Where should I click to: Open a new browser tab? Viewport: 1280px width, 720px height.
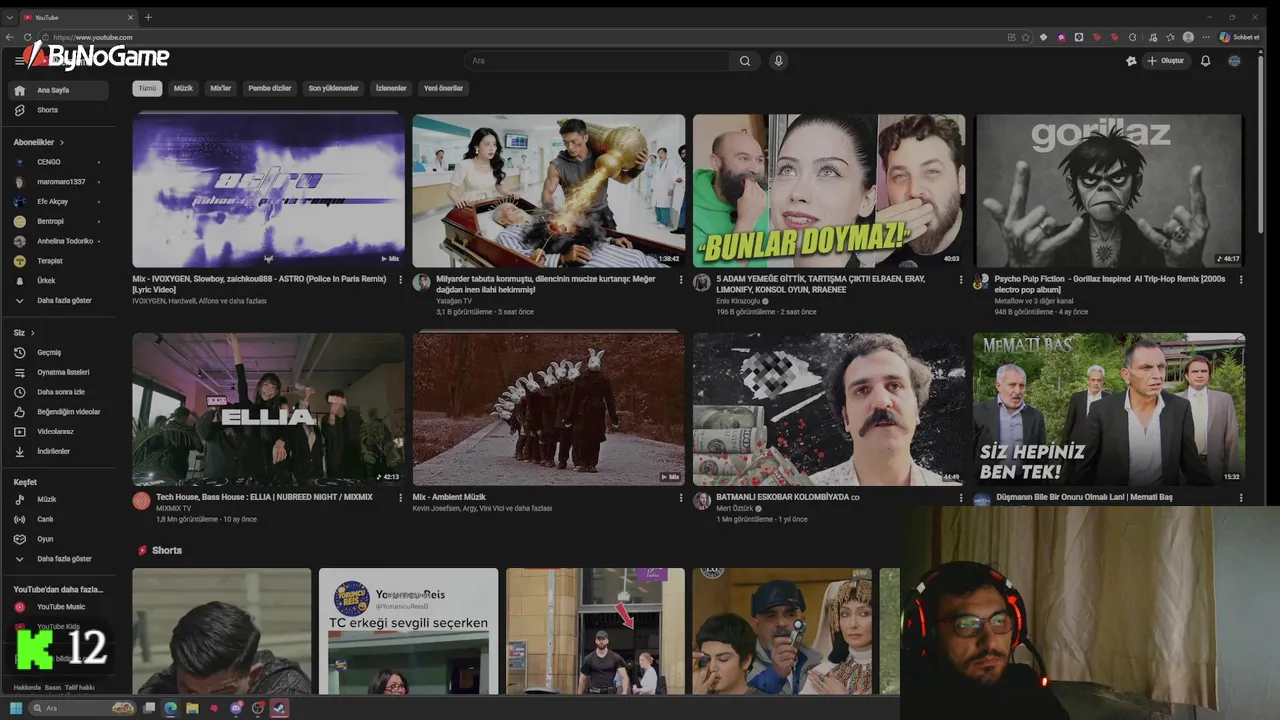[x=148, y=17]
